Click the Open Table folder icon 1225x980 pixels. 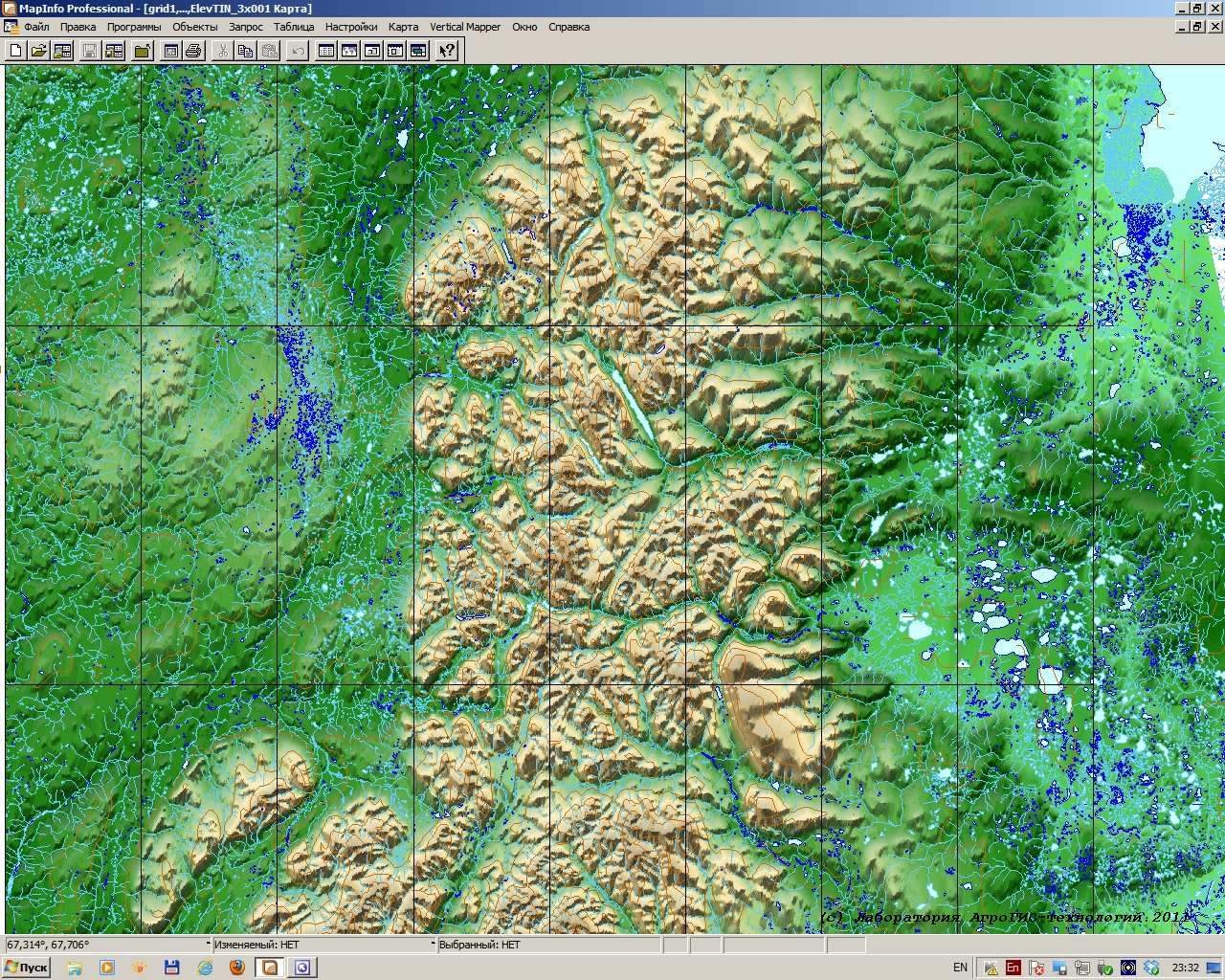[x=38, y=51]
